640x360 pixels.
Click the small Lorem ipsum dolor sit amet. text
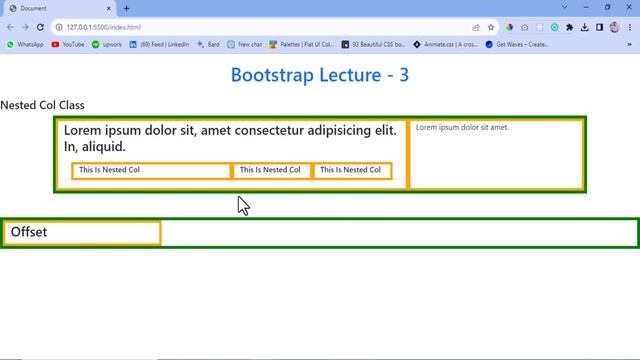[462, 127]
